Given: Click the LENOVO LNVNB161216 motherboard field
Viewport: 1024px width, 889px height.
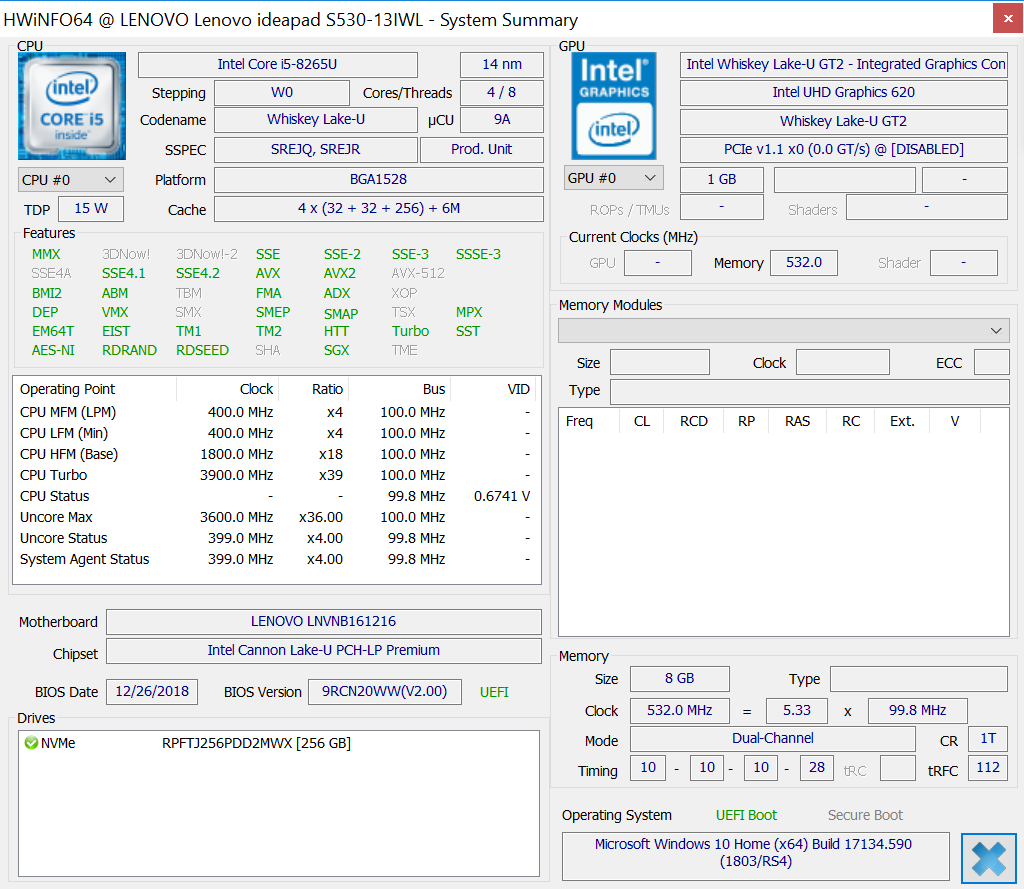Looking at the screenshot, I should [x=324, y=622].
